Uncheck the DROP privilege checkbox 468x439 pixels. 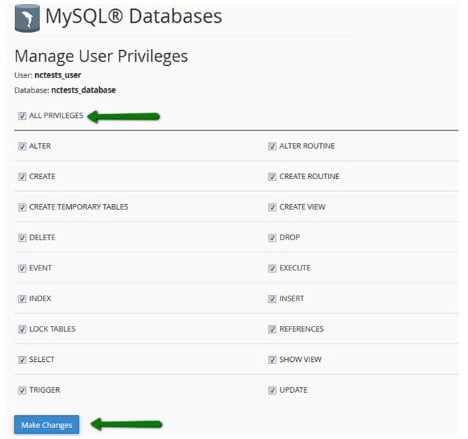pyautogui.click(x=272, y=237)
